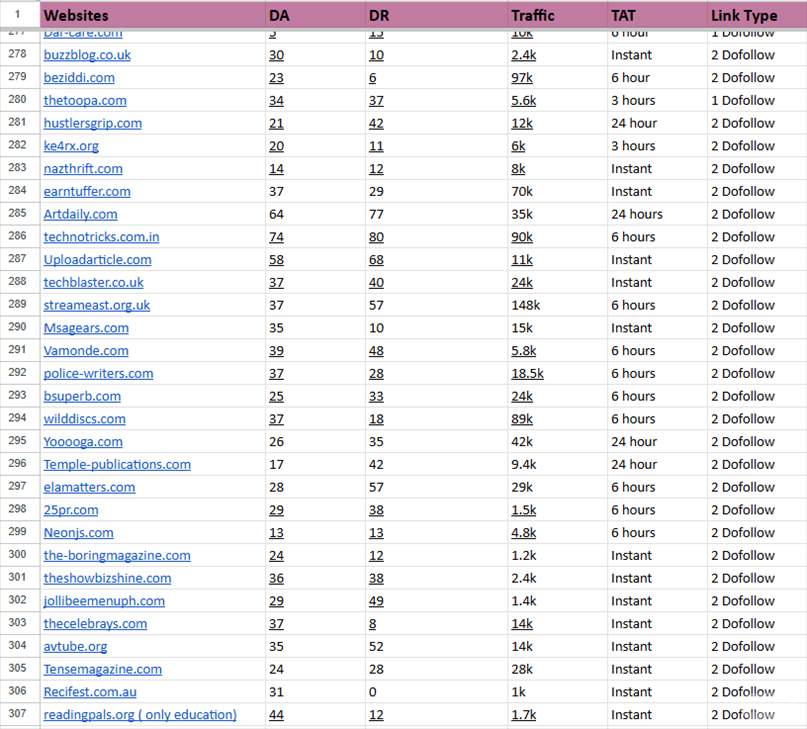The height and width of the screenshot is (729, 807).
Task: Click the 24 hour TAT cell for hustlersgrip.com
Action: pos(657,123)
